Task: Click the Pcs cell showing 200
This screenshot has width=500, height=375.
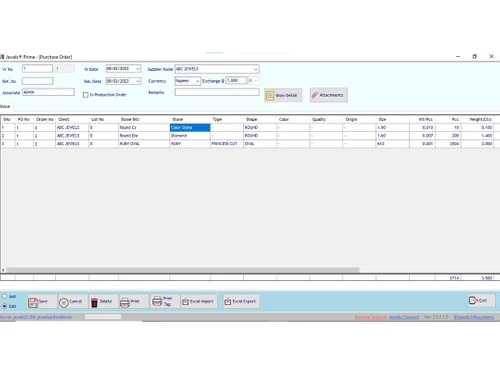Action: (448, 136)
